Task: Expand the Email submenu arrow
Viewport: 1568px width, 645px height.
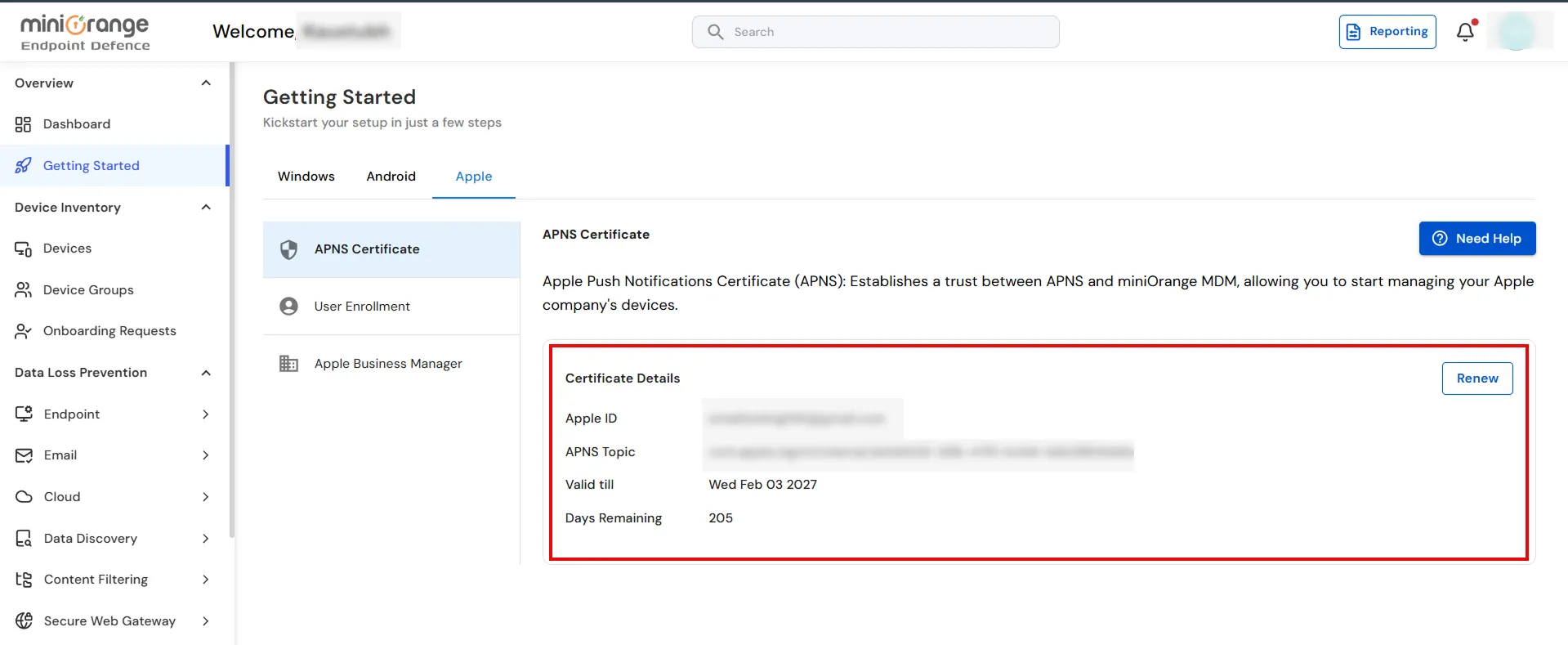Action: pyautogui.click(x=206, y=455)
